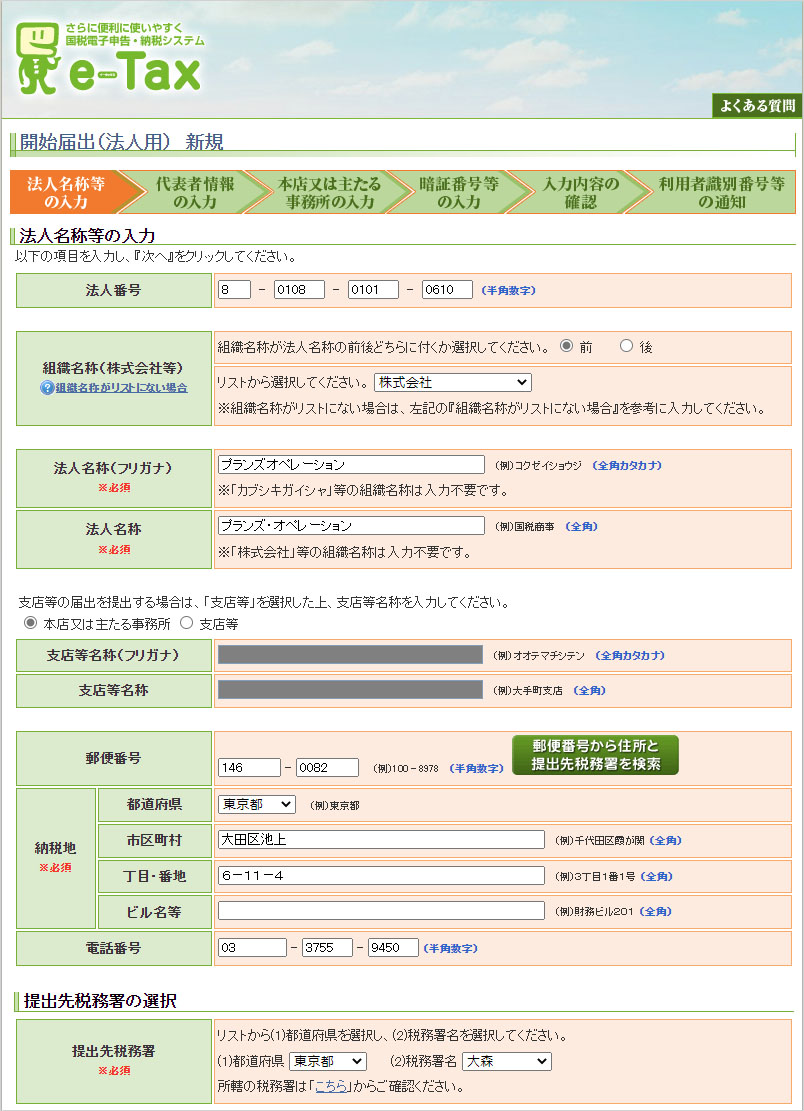804x1111 pixels.
Task: Focus the 市区町村 address field
Action: click(x=381, y=840)
